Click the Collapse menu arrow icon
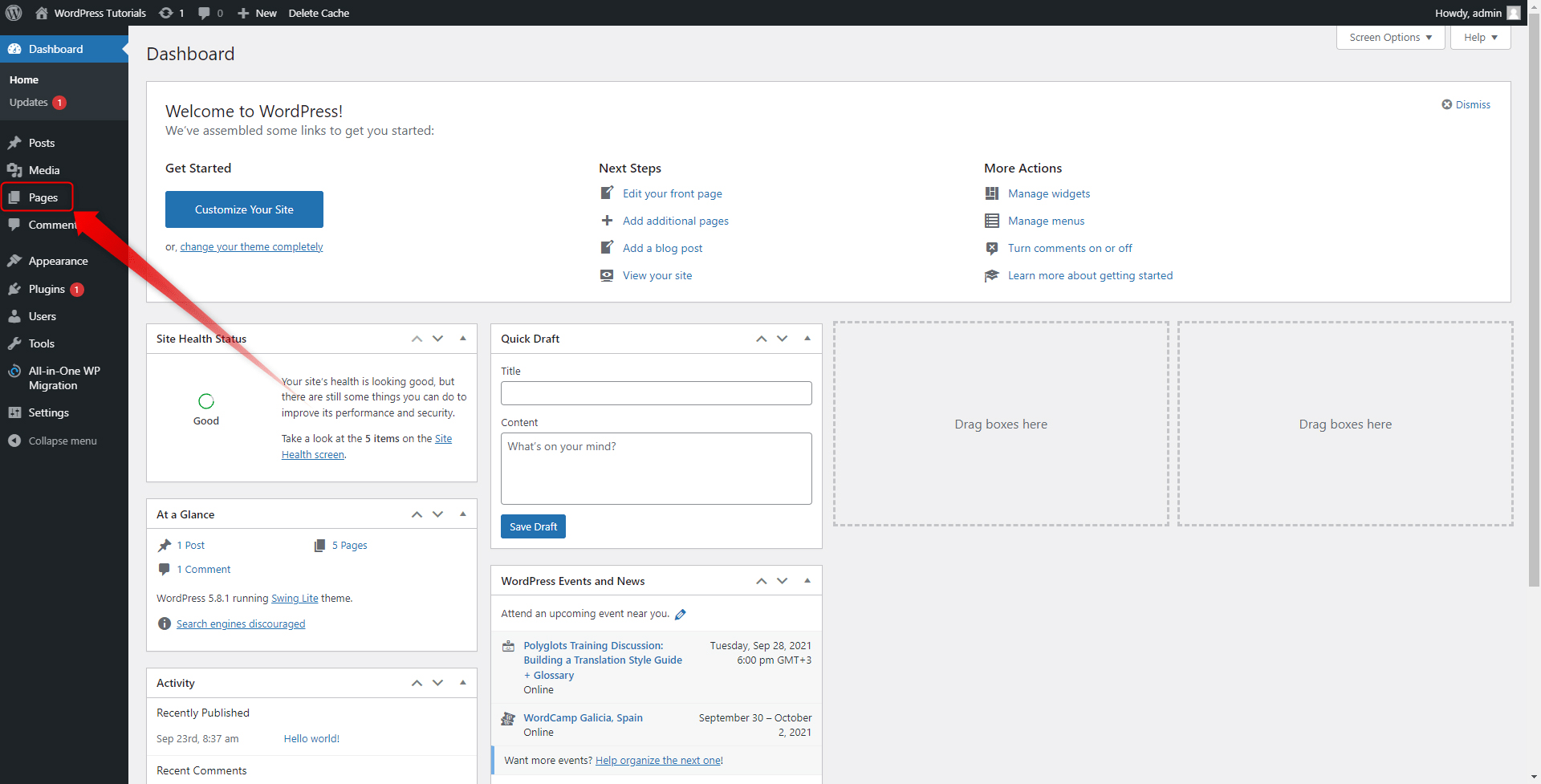Screen dimensions: 1541x784 click(14, 441)
